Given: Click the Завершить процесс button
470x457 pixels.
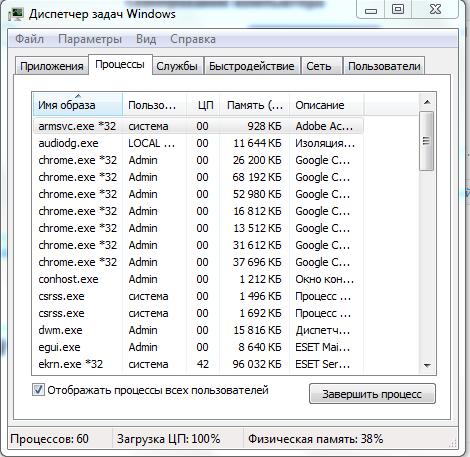Looking at the screenshot, I should click(x=372, y=394).
